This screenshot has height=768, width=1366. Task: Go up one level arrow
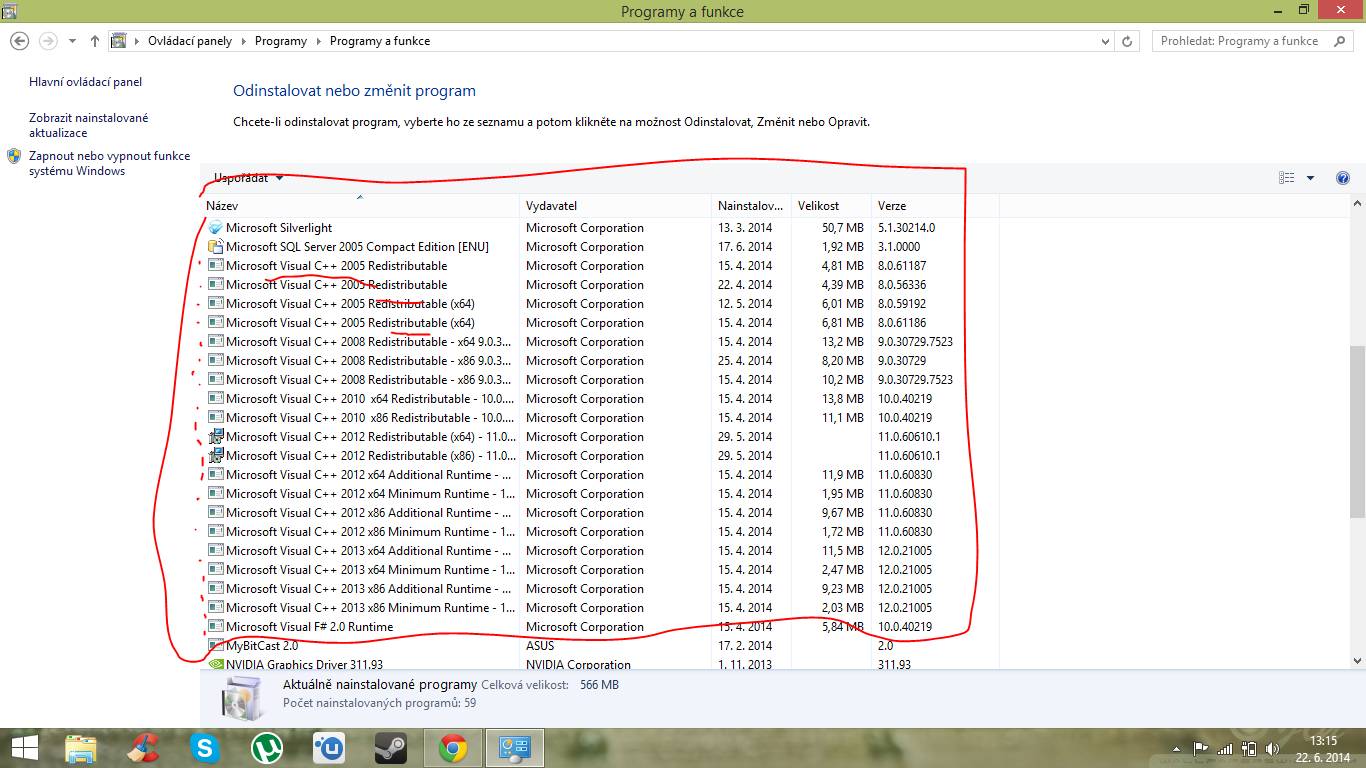[95, 41]
